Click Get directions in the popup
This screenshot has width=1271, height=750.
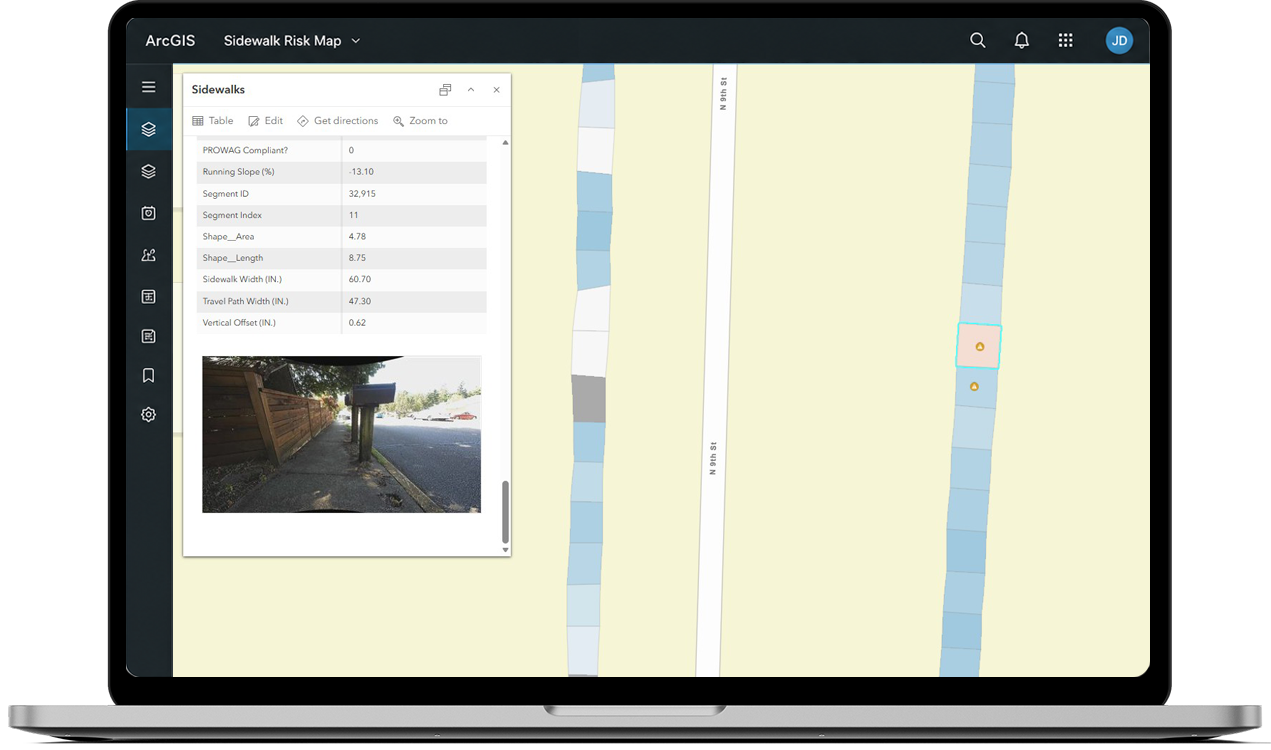pyautogui.click(x=338, y=121)
